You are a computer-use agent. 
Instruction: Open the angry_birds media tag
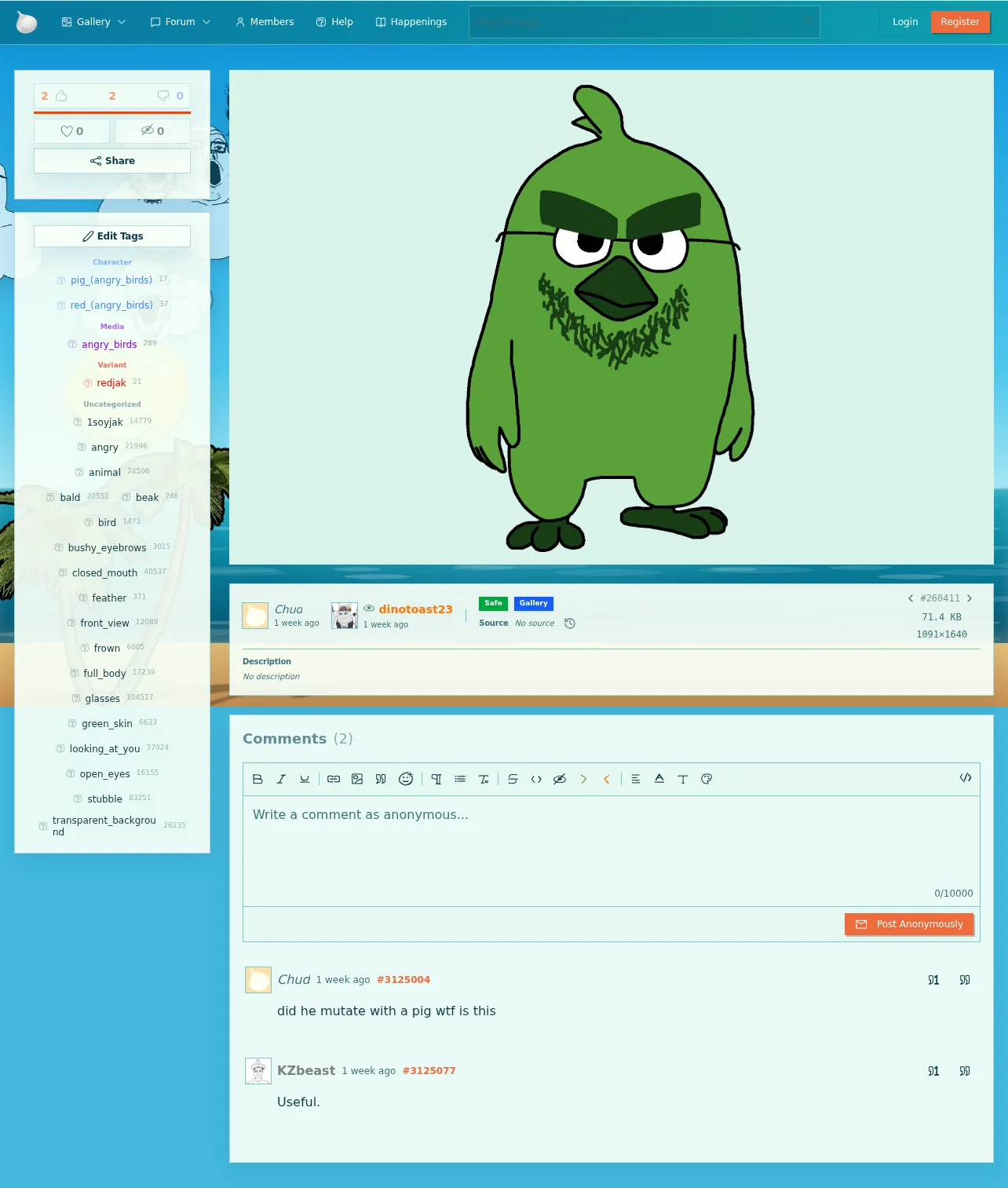(109, 345)
